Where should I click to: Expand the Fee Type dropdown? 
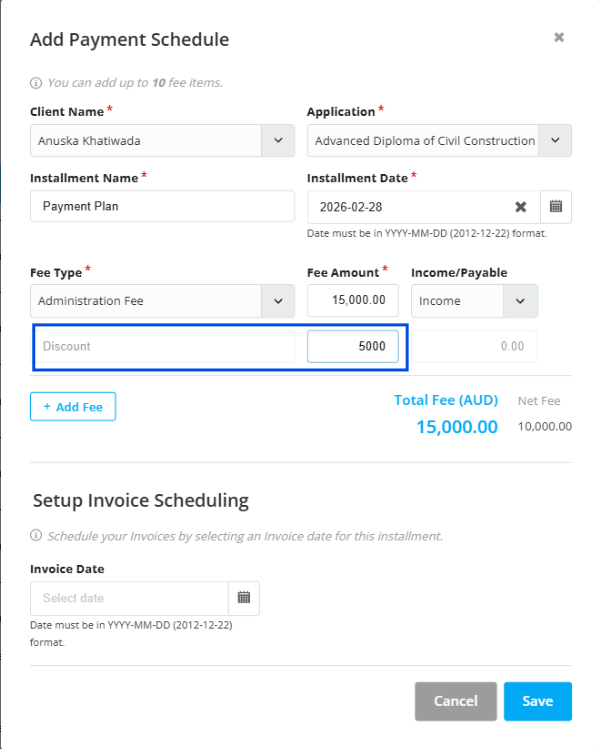point(278,301)
